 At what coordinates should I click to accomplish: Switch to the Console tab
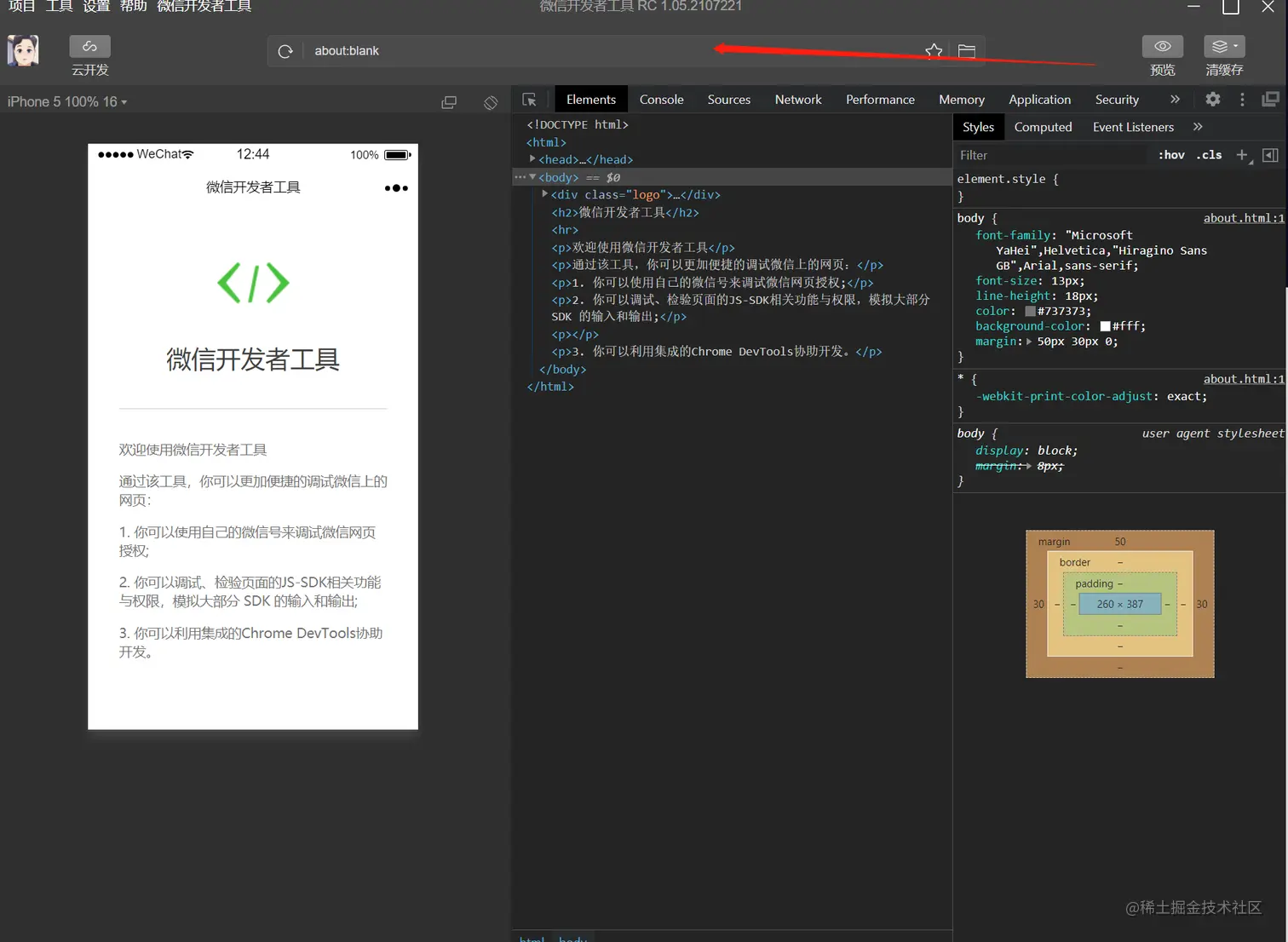(x=662, y=100)
